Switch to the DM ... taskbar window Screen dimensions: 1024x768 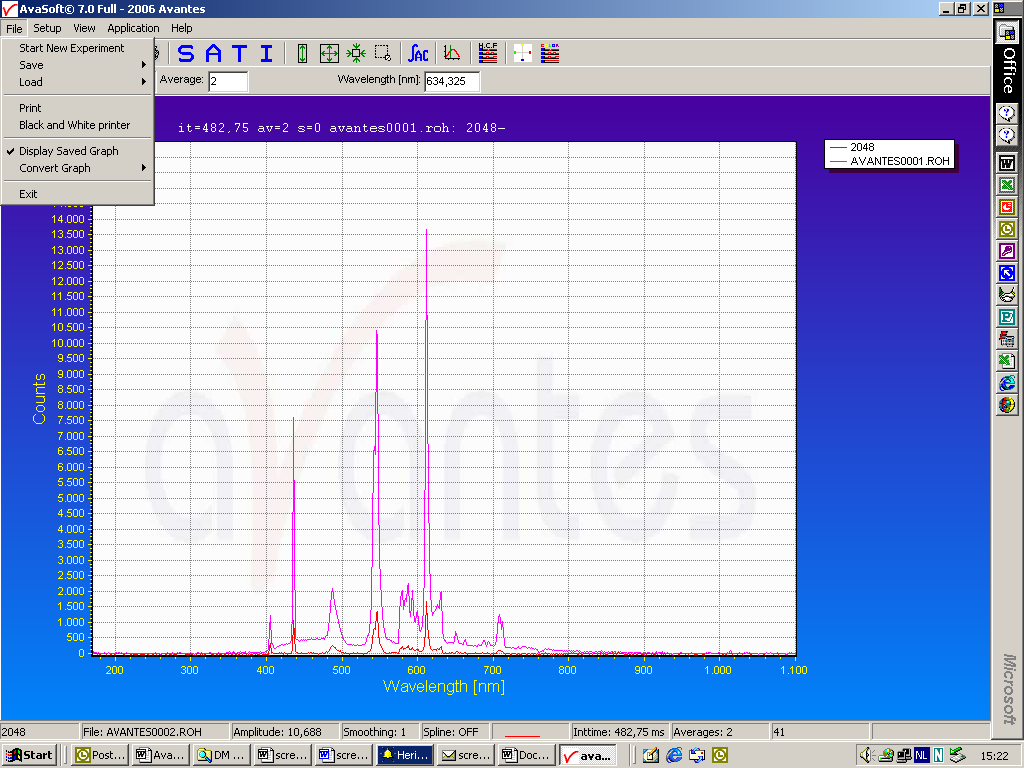tap(221, 755)
